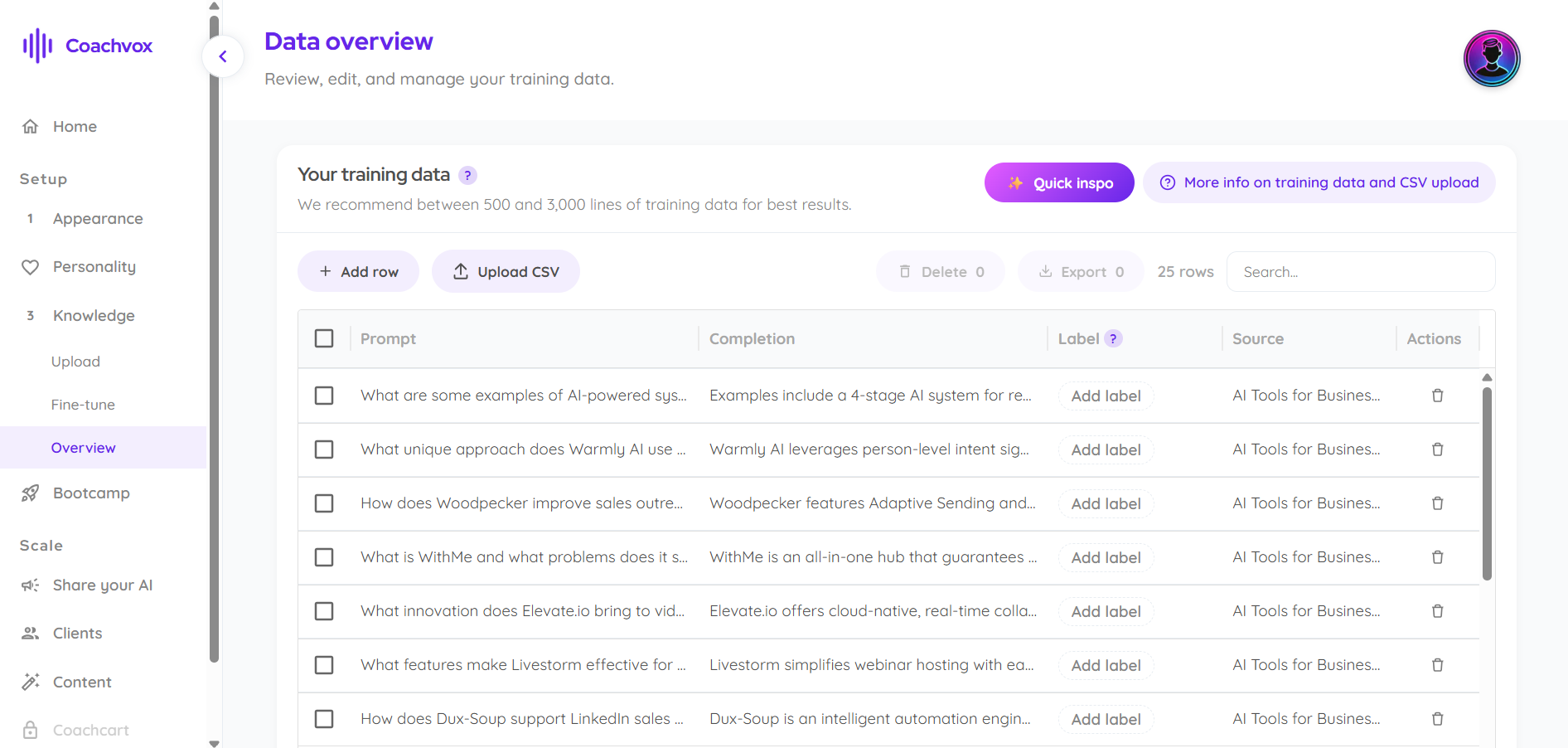Add label to AI-powered systems row
The width and height of the screenshot is (1568, 748).
click(1106, 396)
